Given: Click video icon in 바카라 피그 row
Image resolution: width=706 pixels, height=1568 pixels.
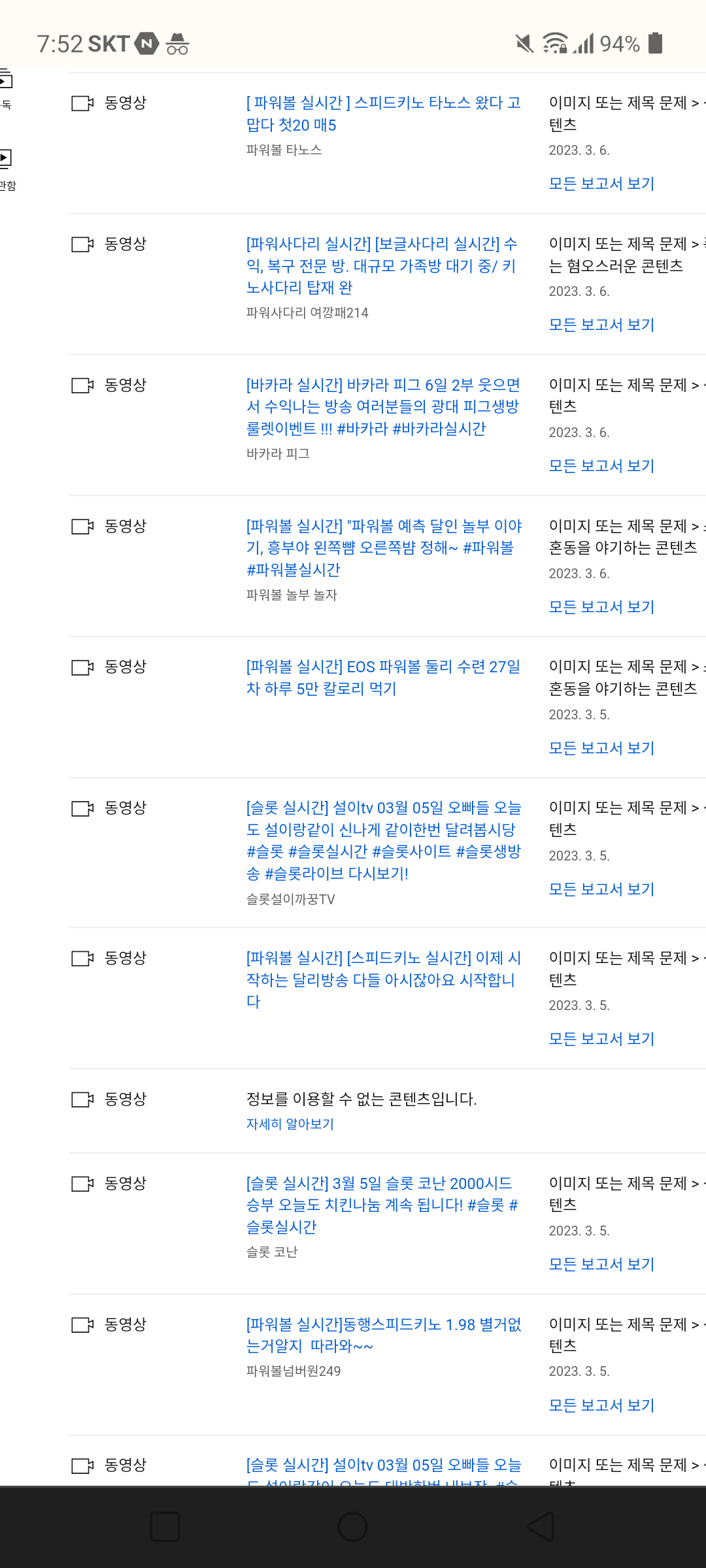Looking at the screenshot, I should pyautogui.click(x=82, y=385).
